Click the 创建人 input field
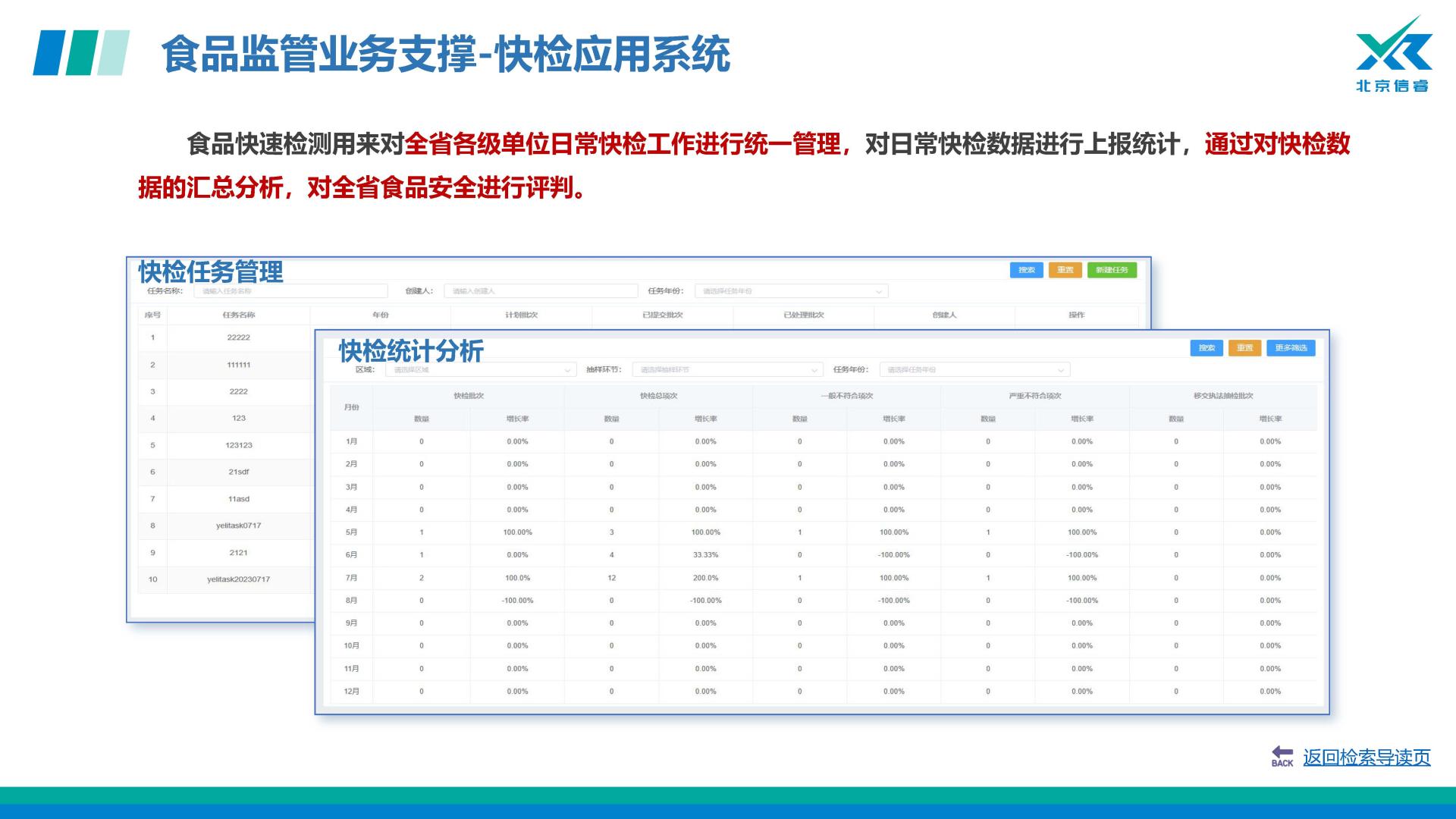The height and width of the screenshot is (819, 1456). (x=540, y=291)
